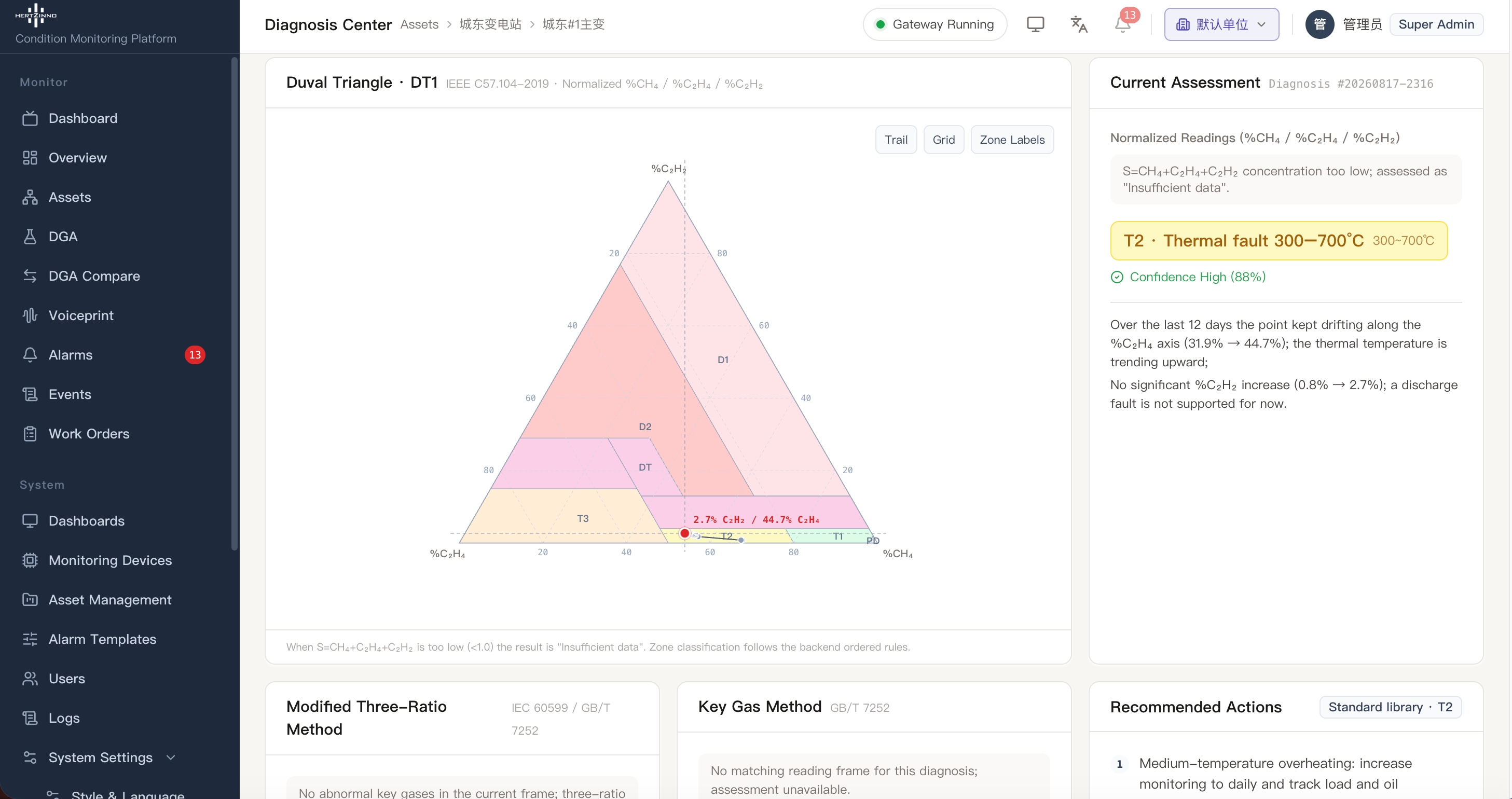
Task: Click the Assets hierarchy icon
Action: click(x=30, y=197)
